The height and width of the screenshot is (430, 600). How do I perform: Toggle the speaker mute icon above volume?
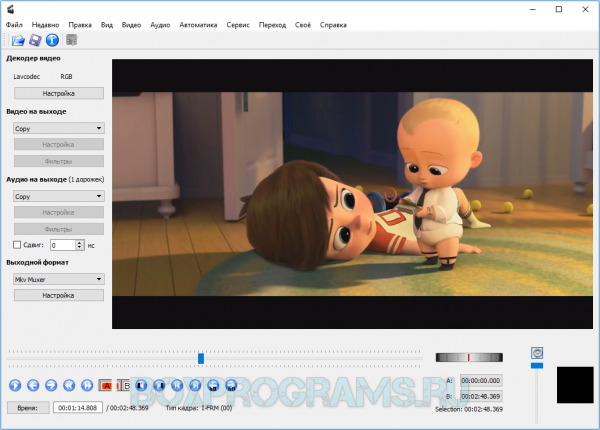click(537, 353)
